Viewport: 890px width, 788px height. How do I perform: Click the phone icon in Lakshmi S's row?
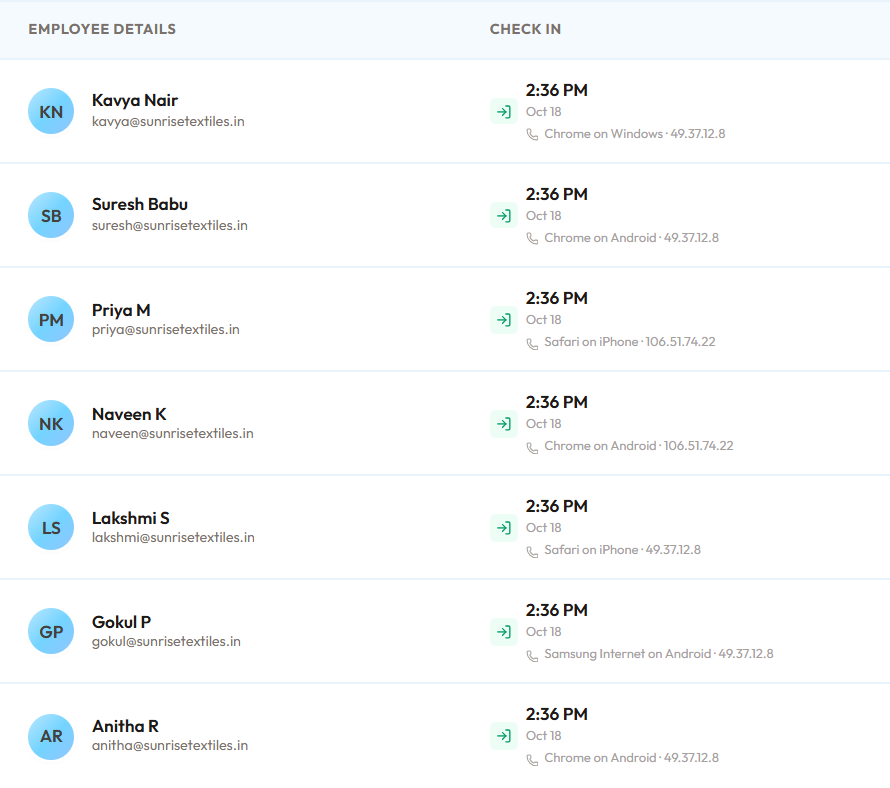point(532,552)
